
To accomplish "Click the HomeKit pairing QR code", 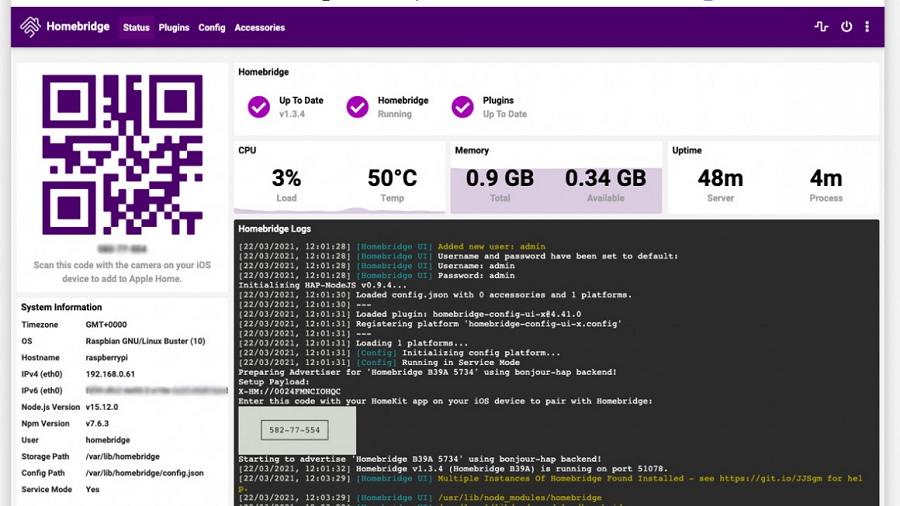I will tap(122, 152).
